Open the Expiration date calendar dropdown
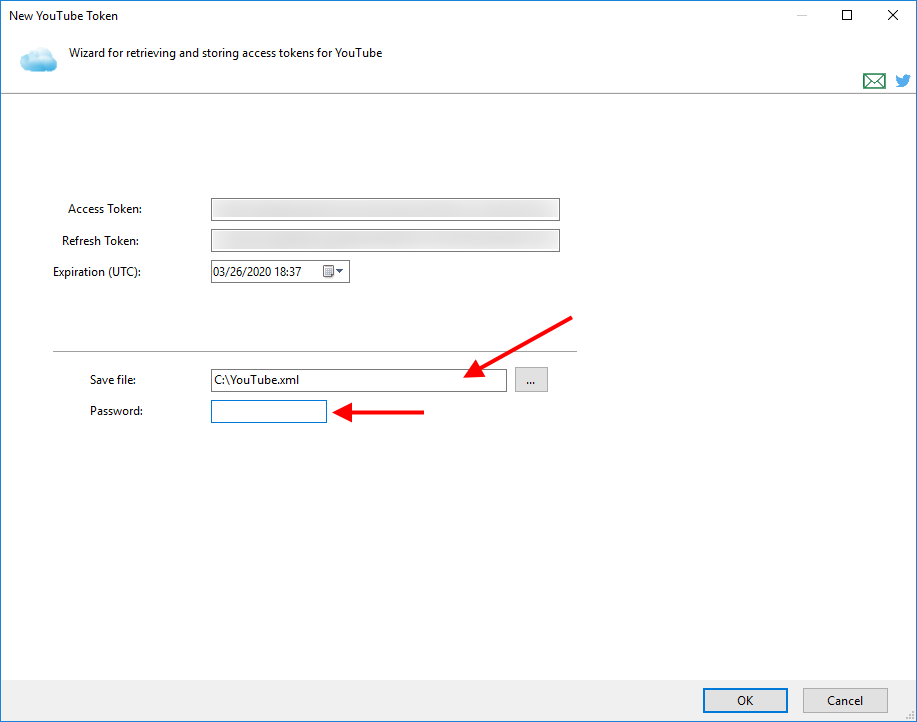Viewport: 917px width, 722px height. 334,271
